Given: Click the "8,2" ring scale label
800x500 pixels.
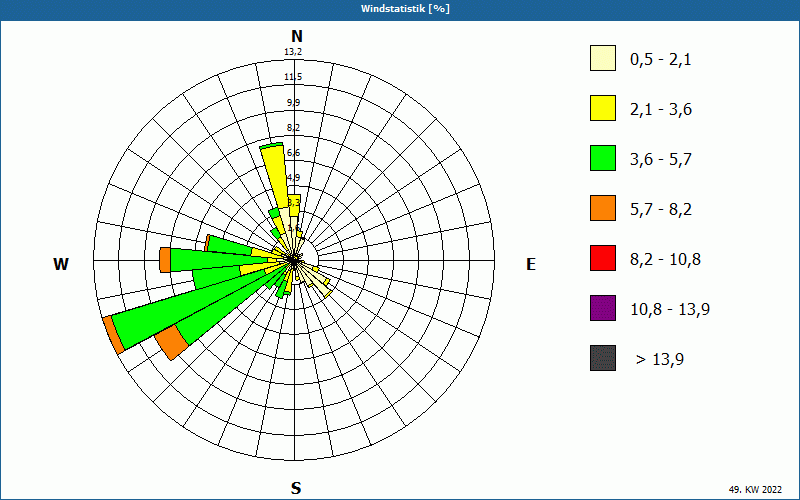Looking at the screenshot, I should (x=293, y=128).
